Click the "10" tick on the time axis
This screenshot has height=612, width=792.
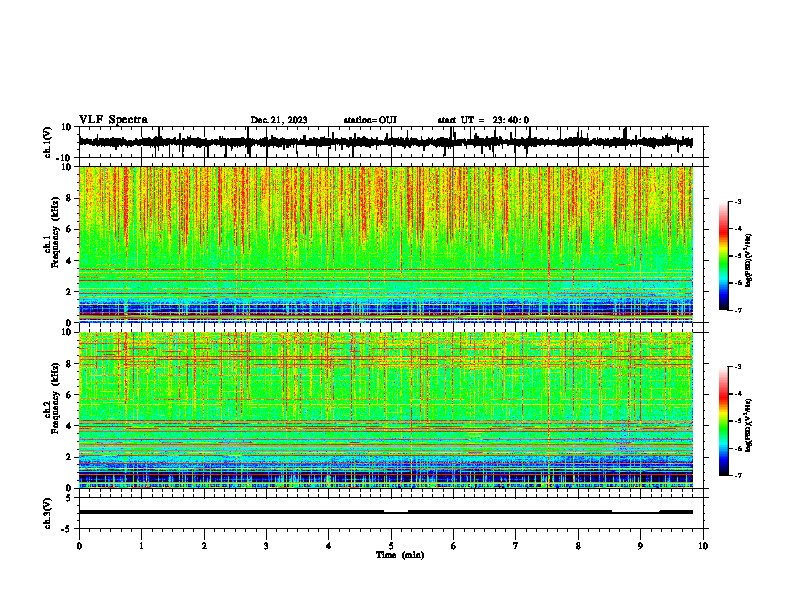(x=703, y=546)
